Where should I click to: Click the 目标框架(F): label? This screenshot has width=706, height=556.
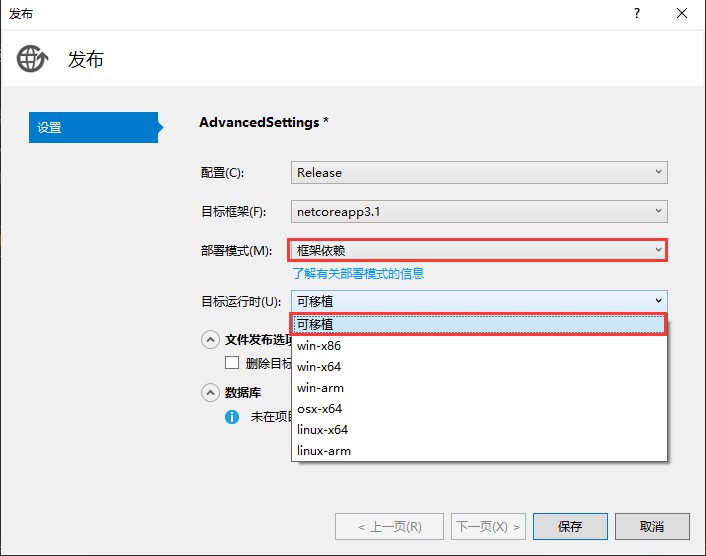coord(233,212)
